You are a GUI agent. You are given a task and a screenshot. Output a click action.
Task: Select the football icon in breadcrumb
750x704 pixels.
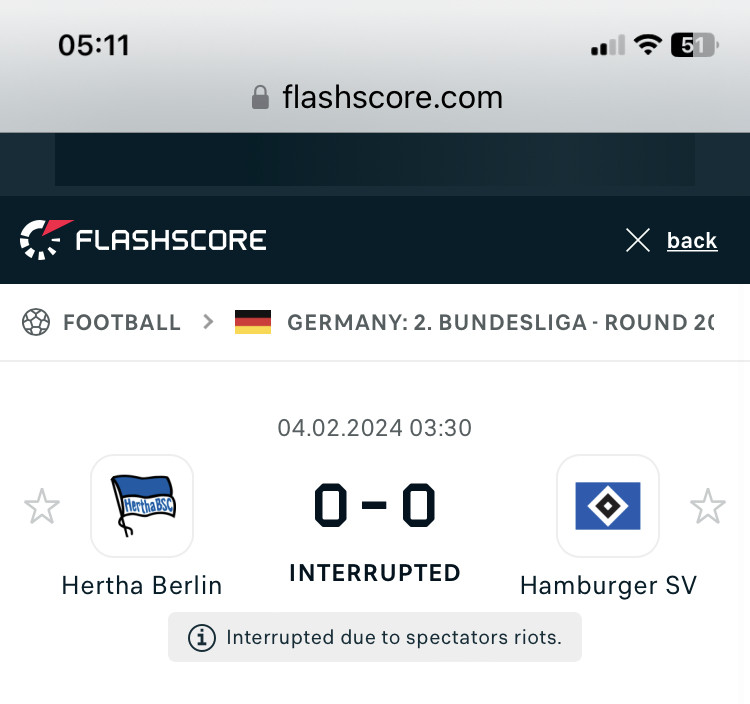pyautogui.click(x=36, y=322)
